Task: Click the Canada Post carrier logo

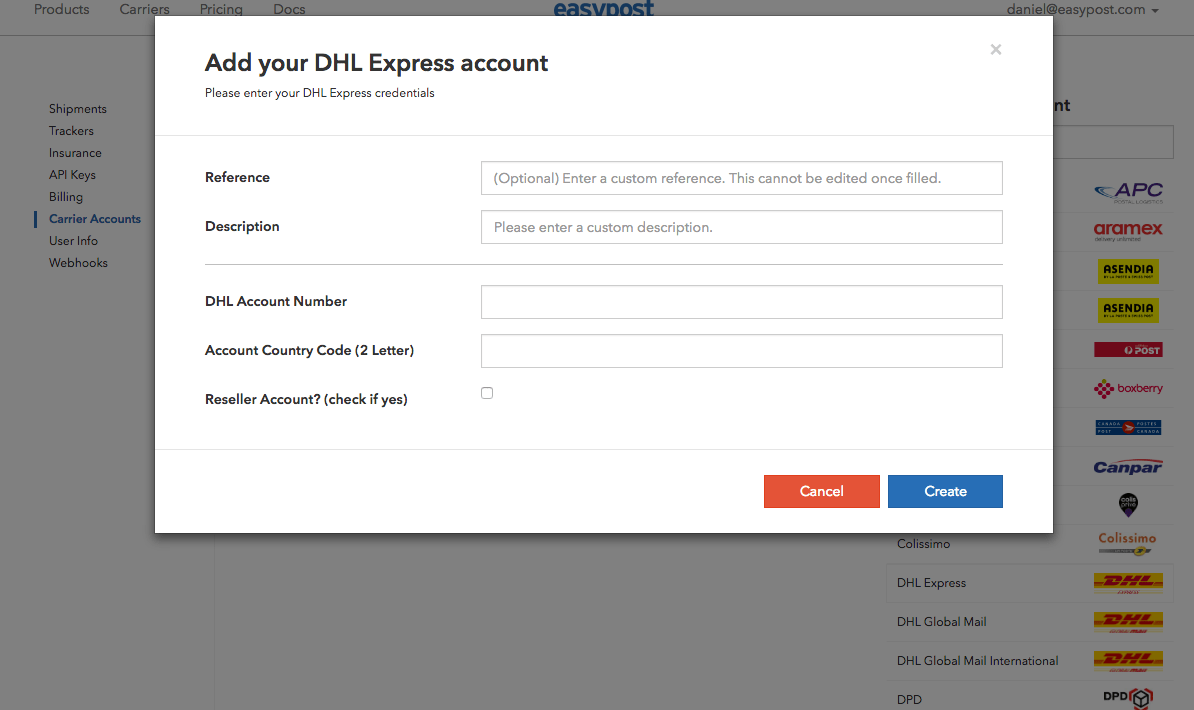Action: tap(1129, 427)
